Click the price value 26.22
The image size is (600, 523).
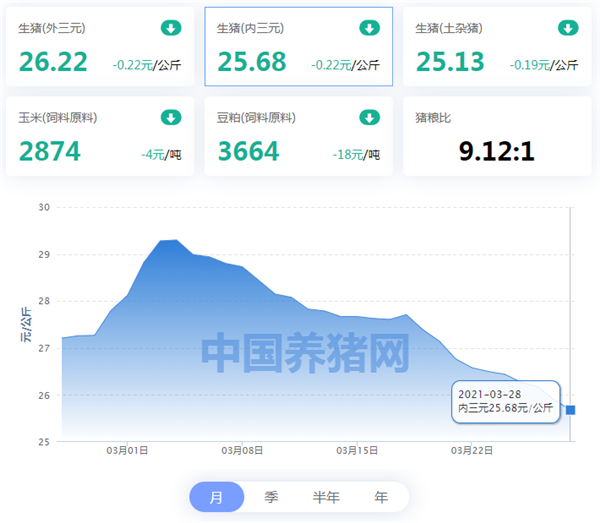pos(53,62)
